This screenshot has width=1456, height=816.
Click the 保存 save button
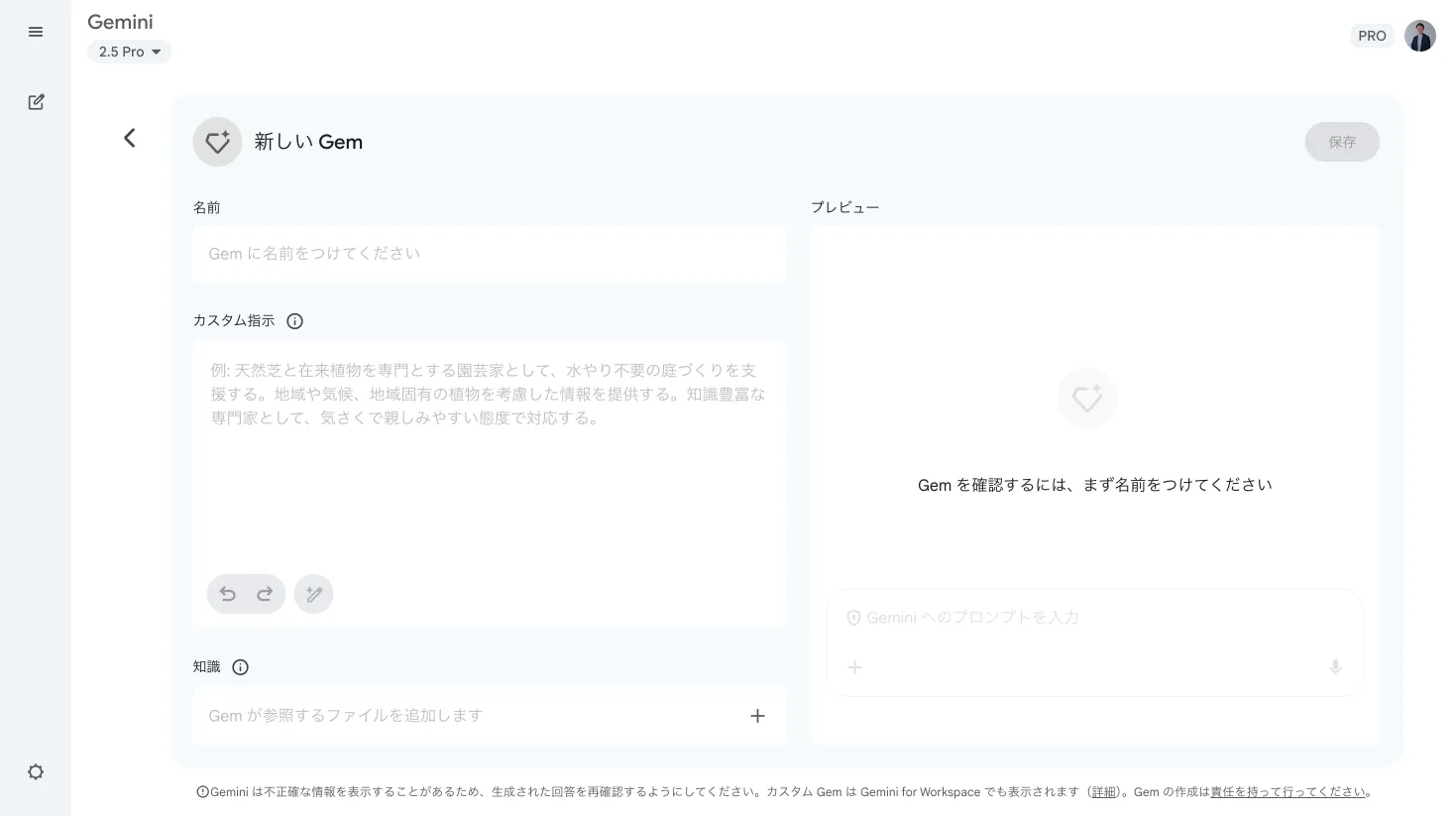1342,142
